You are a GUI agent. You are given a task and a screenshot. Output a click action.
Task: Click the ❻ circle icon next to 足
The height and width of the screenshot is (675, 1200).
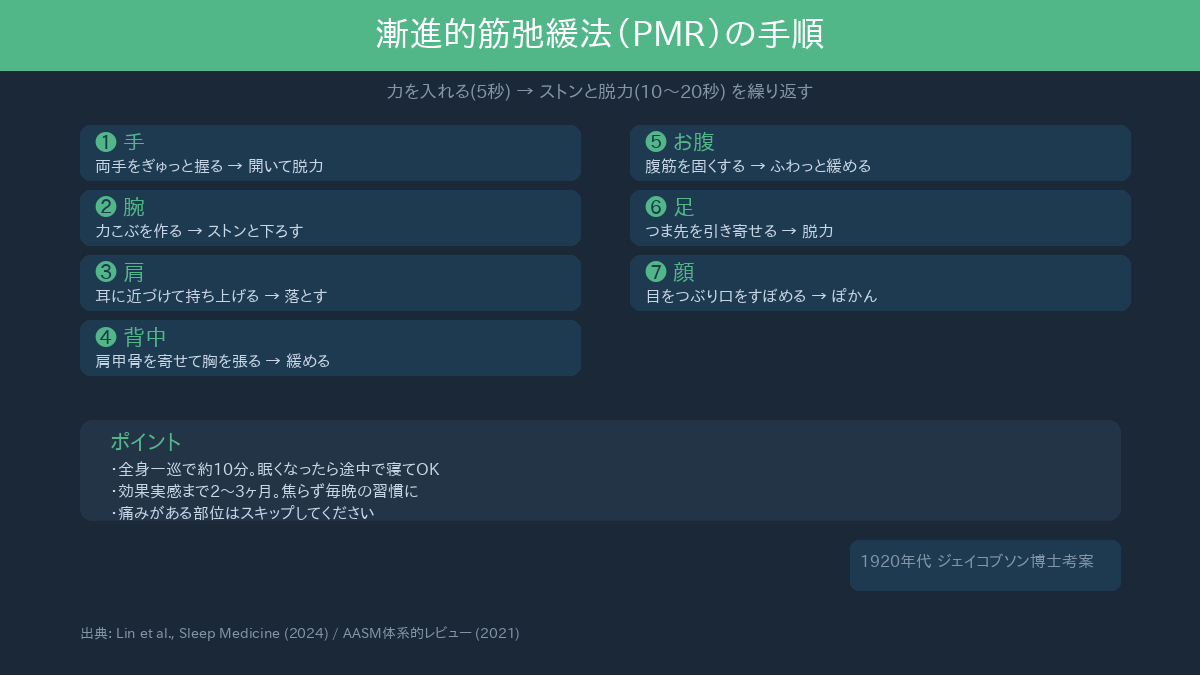[654, 207]
